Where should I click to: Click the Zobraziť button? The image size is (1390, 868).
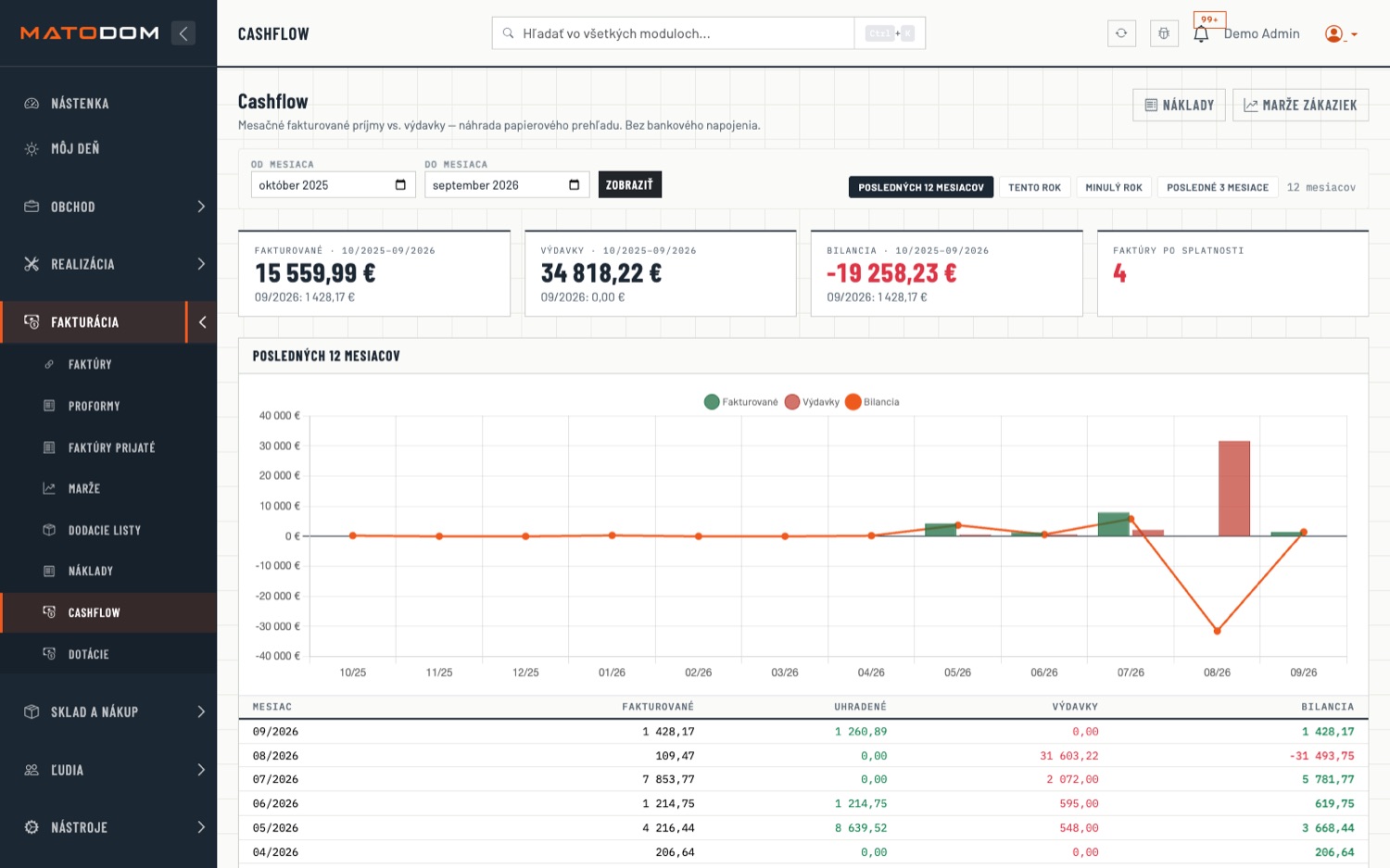pos(629,184)
